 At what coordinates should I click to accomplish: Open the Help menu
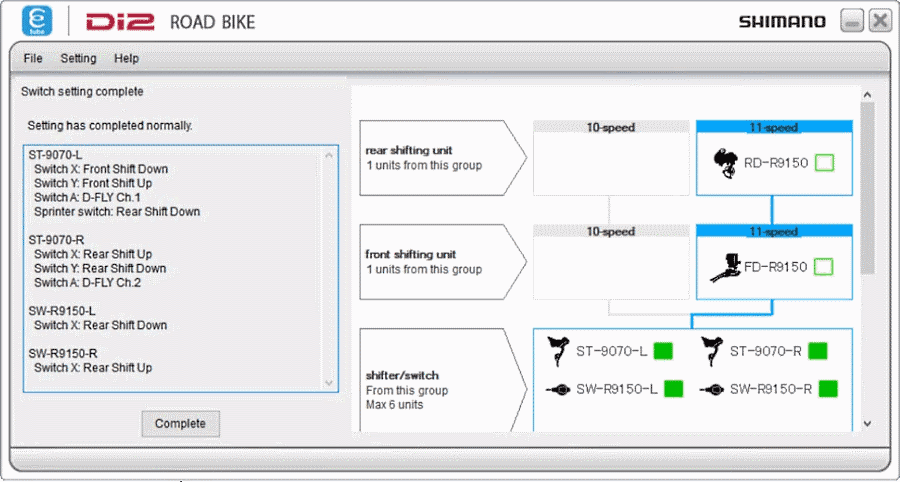pos(126,59)
